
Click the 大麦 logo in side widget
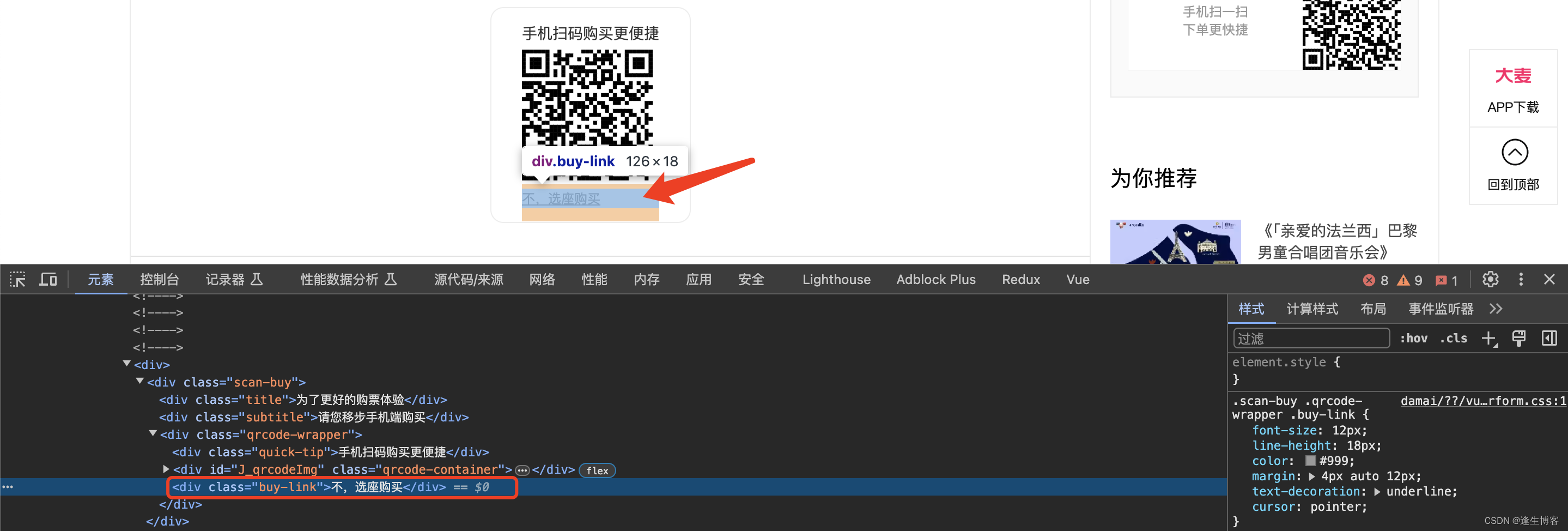pos(1513,76)
